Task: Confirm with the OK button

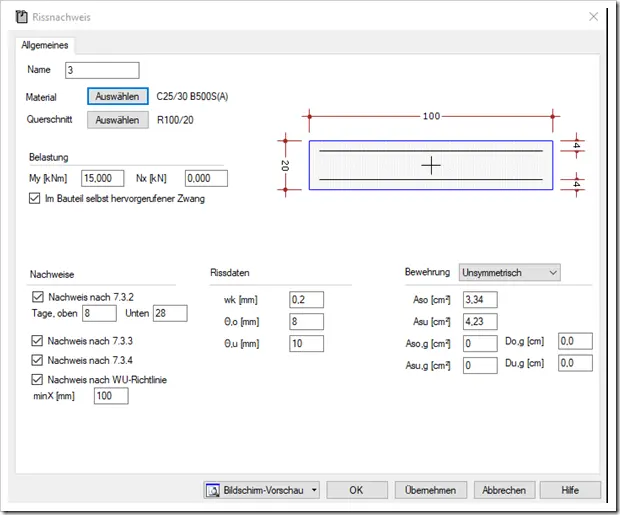Action: click(357, 490)
